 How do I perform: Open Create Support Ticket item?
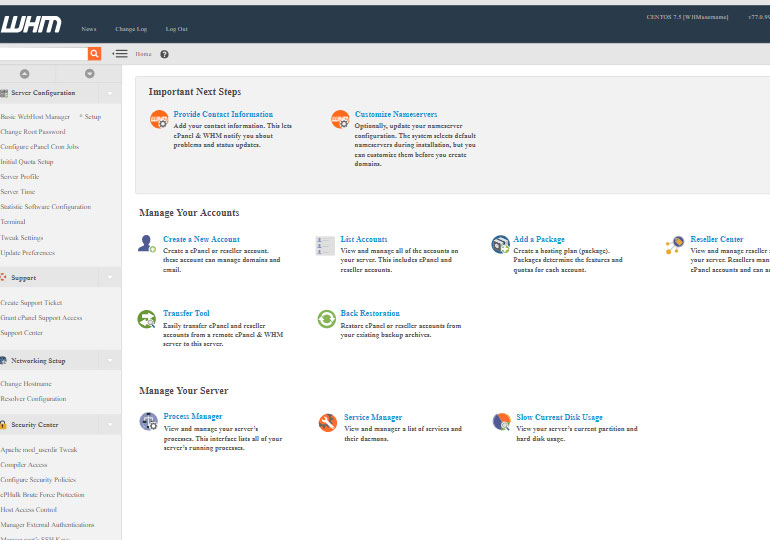coord(31,303)
